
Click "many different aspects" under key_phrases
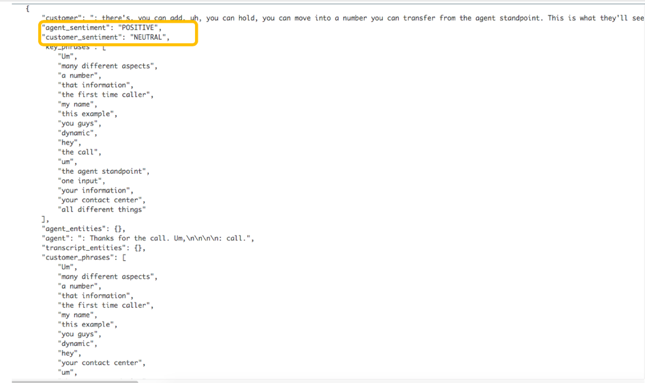(108, 66)
